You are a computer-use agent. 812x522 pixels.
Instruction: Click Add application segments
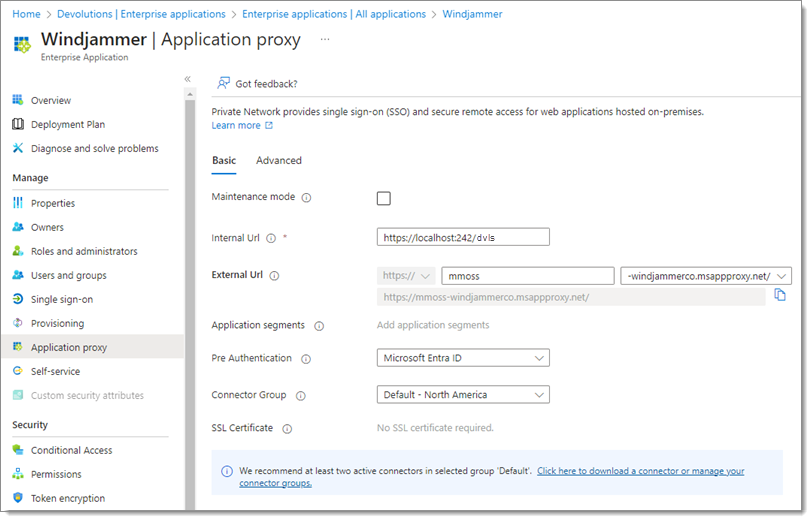433,325
